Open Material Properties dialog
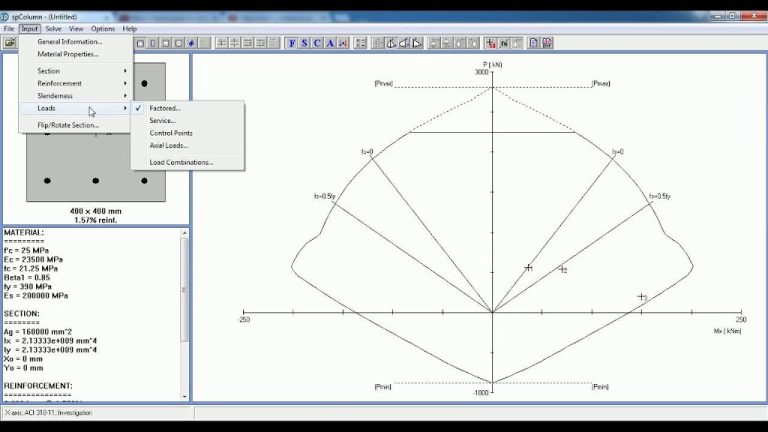 coord(68,54)
